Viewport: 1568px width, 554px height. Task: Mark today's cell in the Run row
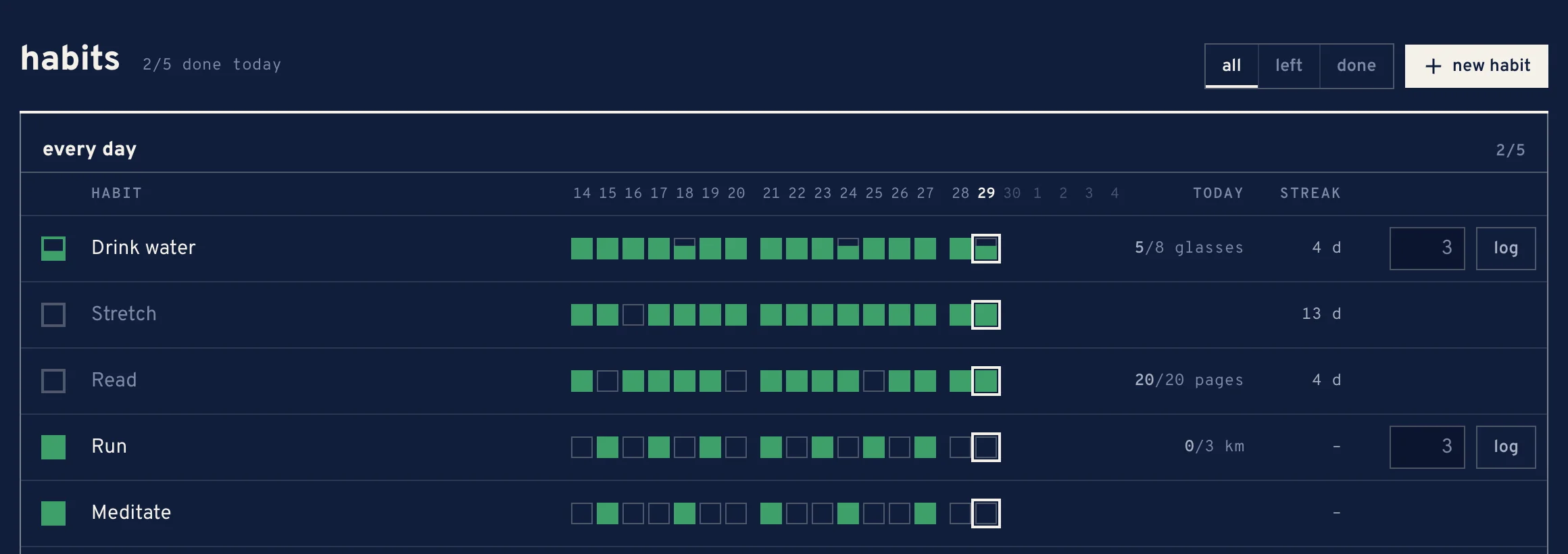(x=986, y=447)
